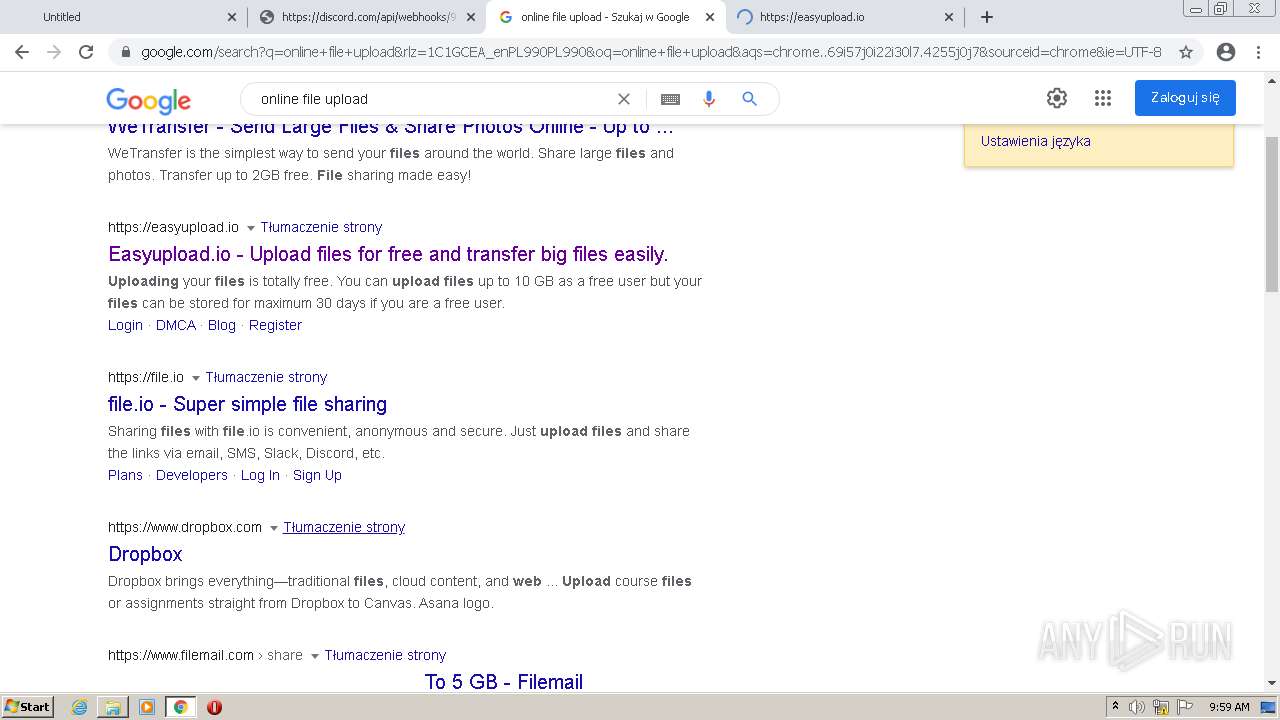Viewport: 1280px width, 720px height.
Task: Open the Easyupload Blog sitelink
Action: 222,325
